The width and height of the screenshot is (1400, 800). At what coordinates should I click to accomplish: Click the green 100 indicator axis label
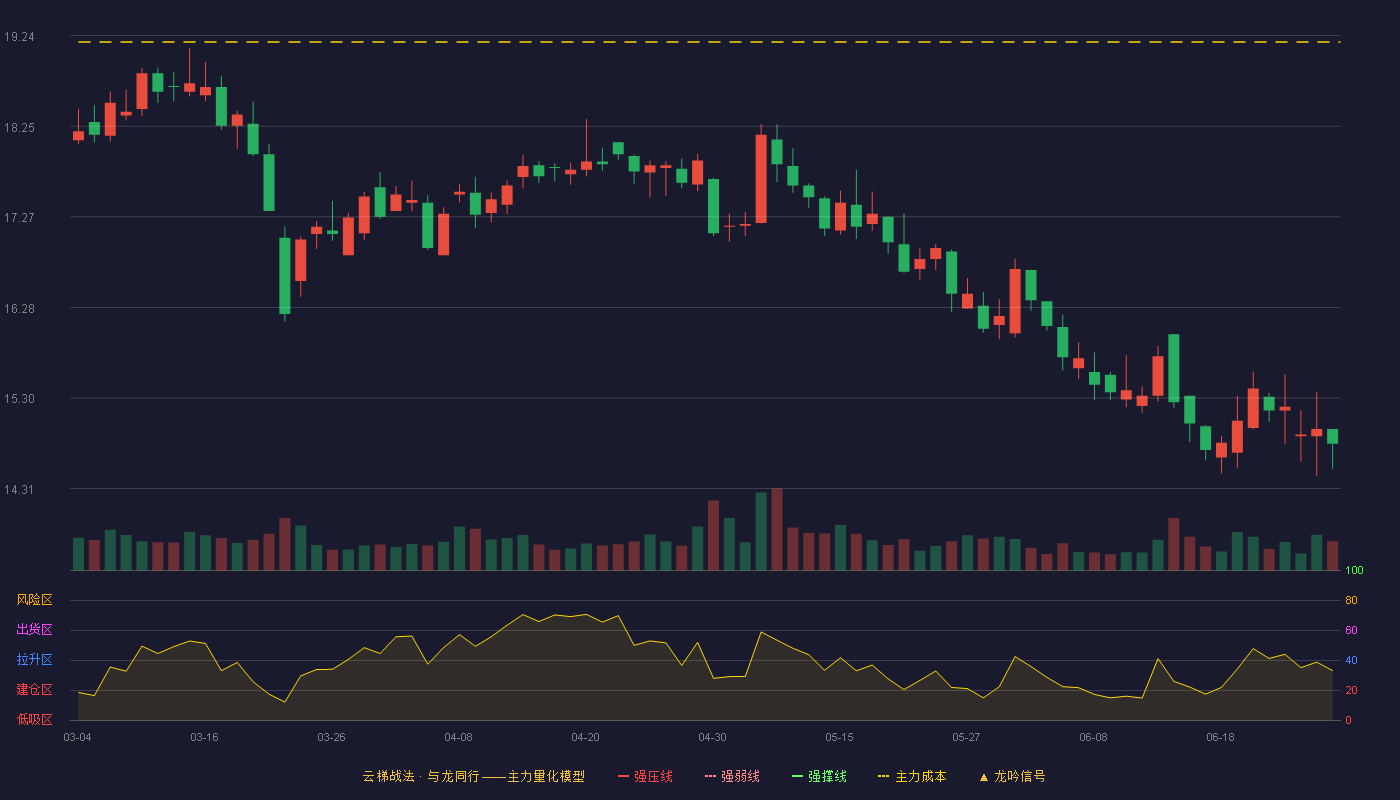tap(1354, 571)
